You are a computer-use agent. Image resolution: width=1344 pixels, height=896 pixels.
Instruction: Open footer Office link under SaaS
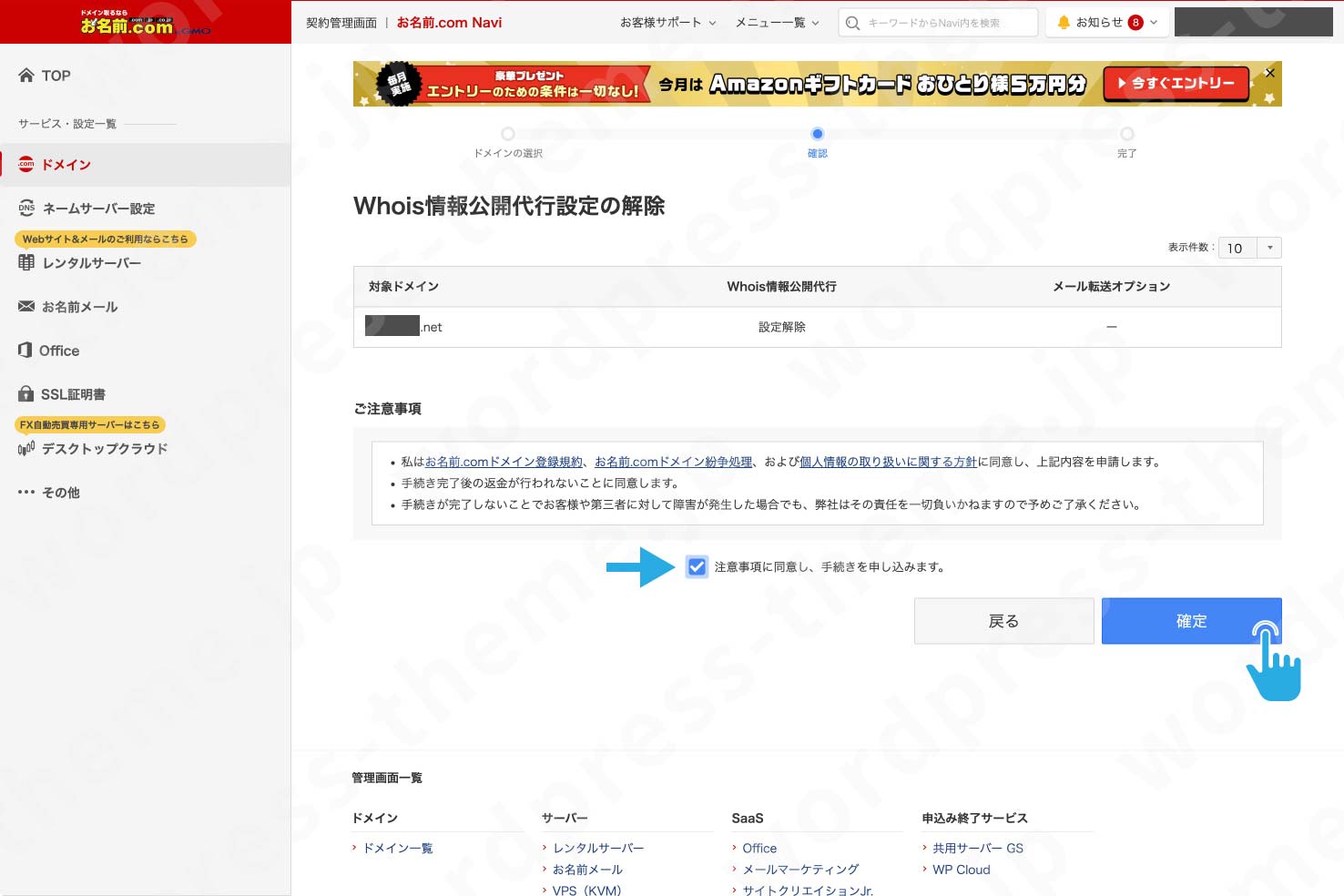point(759,849)
